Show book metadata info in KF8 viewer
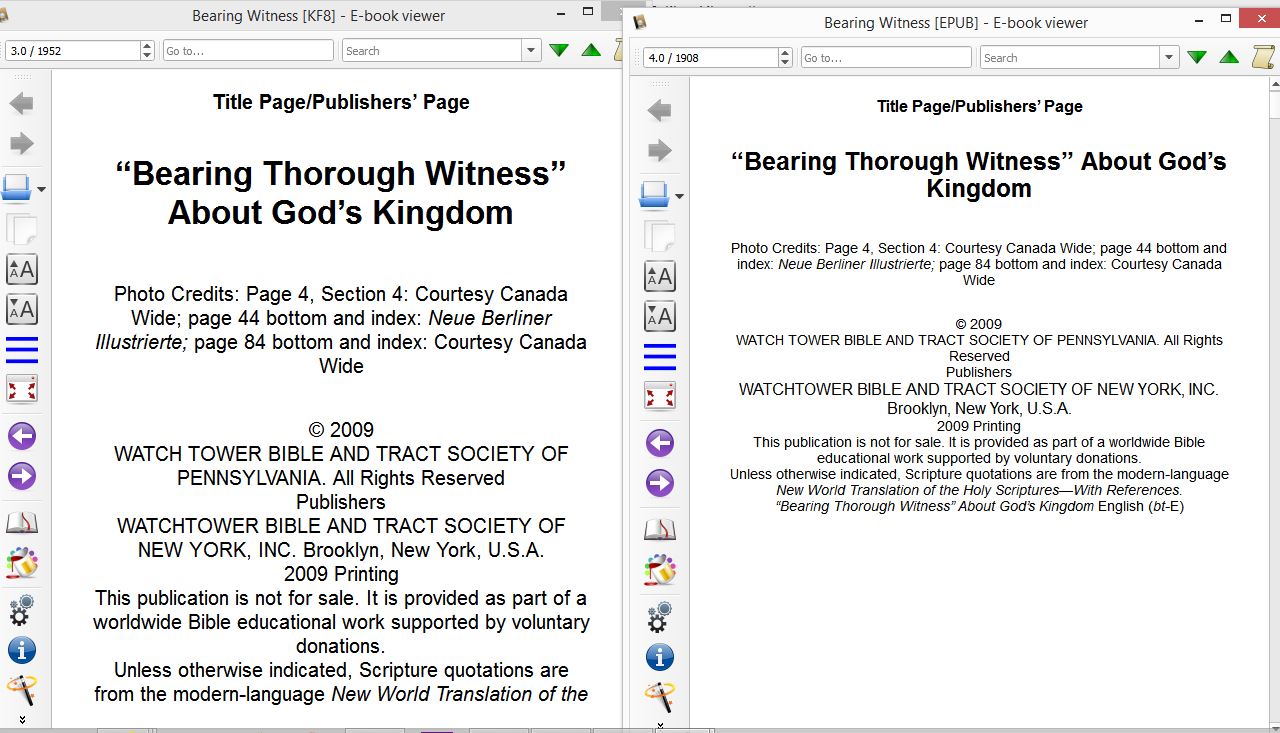1280x733 pixels. tap(22, 650)
